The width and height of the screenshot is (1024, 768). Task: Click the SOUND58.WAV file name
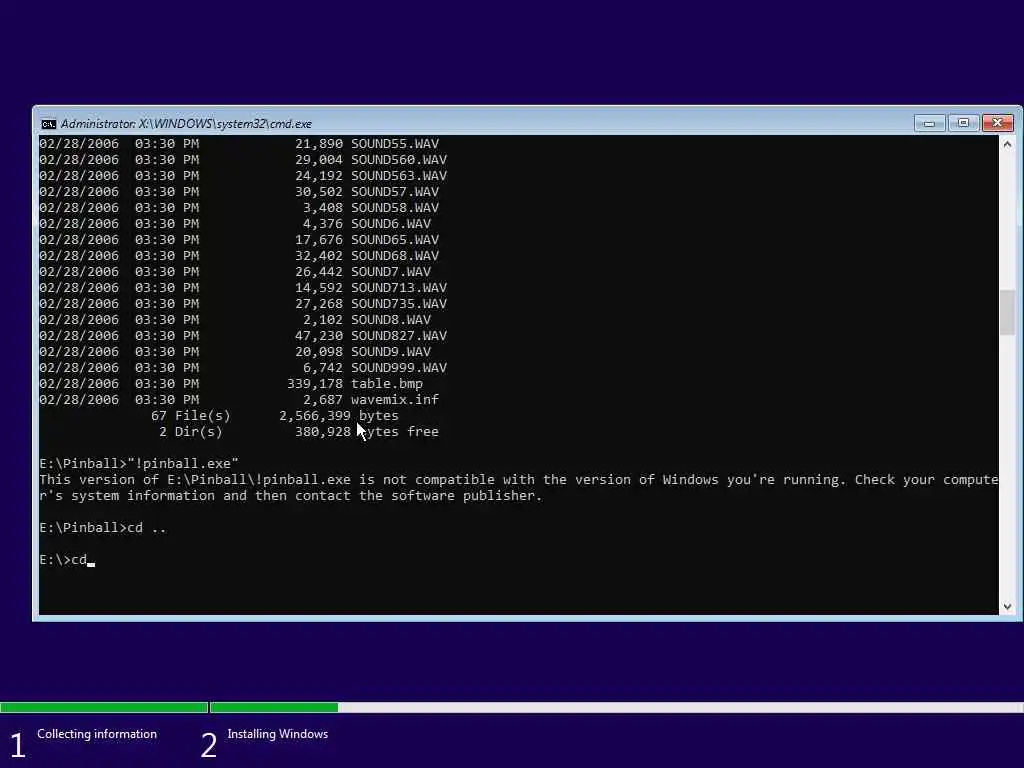tap(395, 208)
